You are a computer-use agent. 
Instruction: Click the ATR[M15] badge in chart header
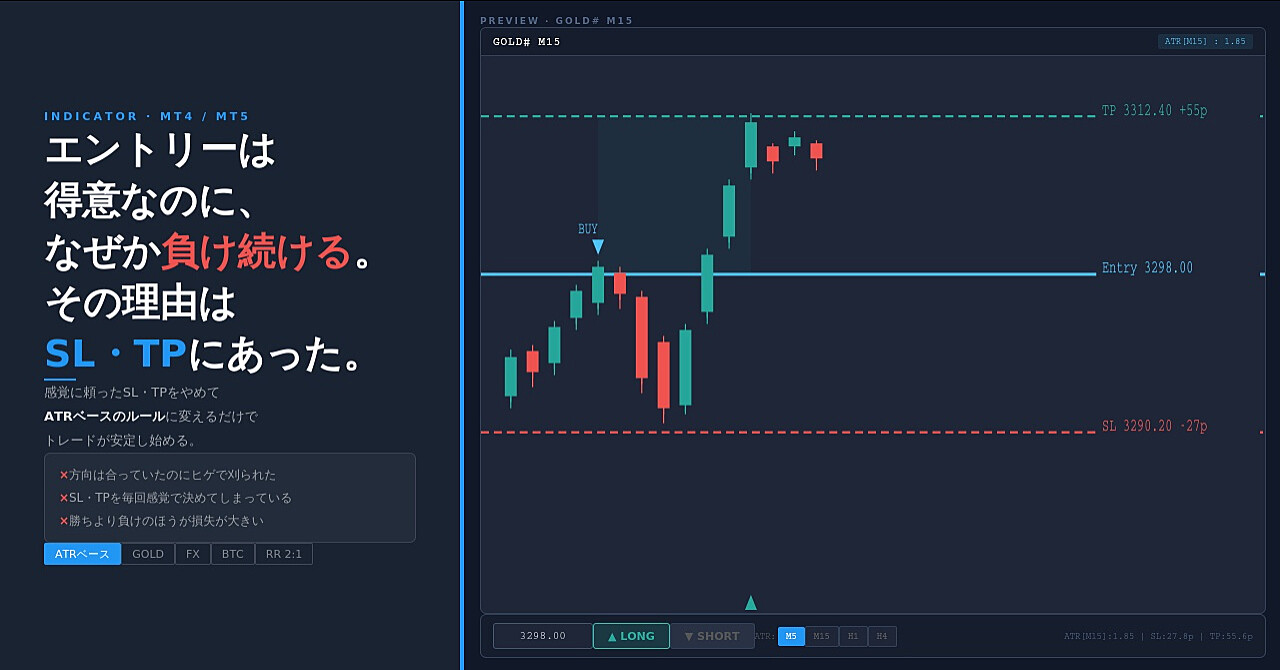[x=1205, y=42]
